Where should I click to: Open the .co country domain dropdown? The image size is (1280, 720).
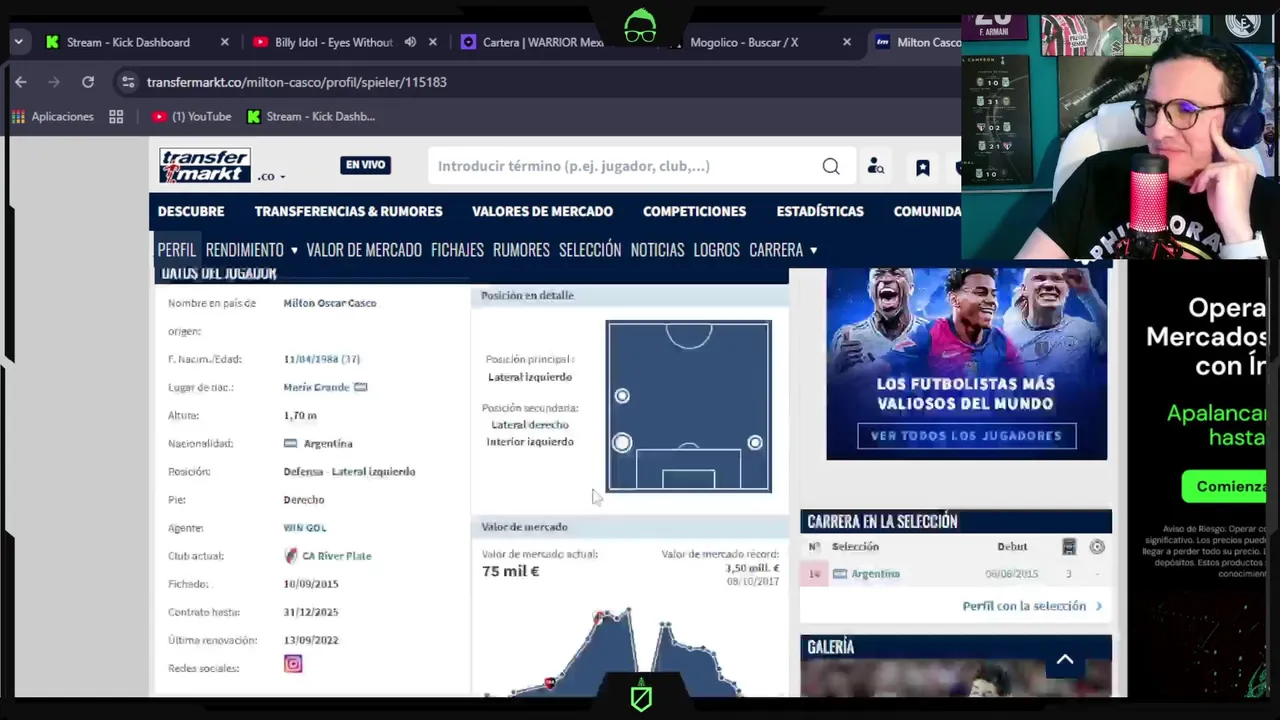(271, 176)
